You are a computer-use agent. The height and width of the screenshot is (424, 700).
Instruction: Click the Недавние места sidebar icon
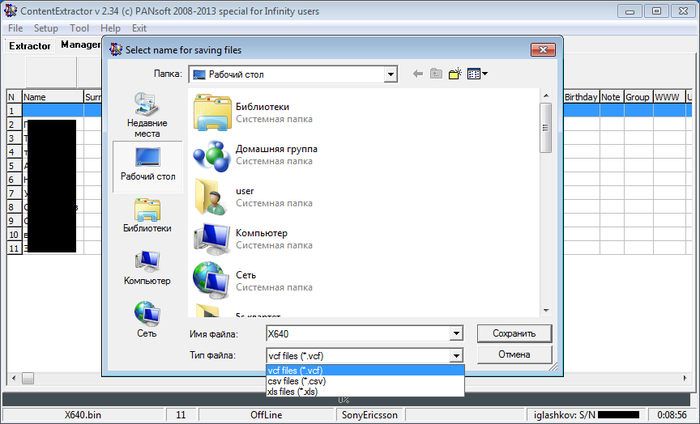click(147, 113)
